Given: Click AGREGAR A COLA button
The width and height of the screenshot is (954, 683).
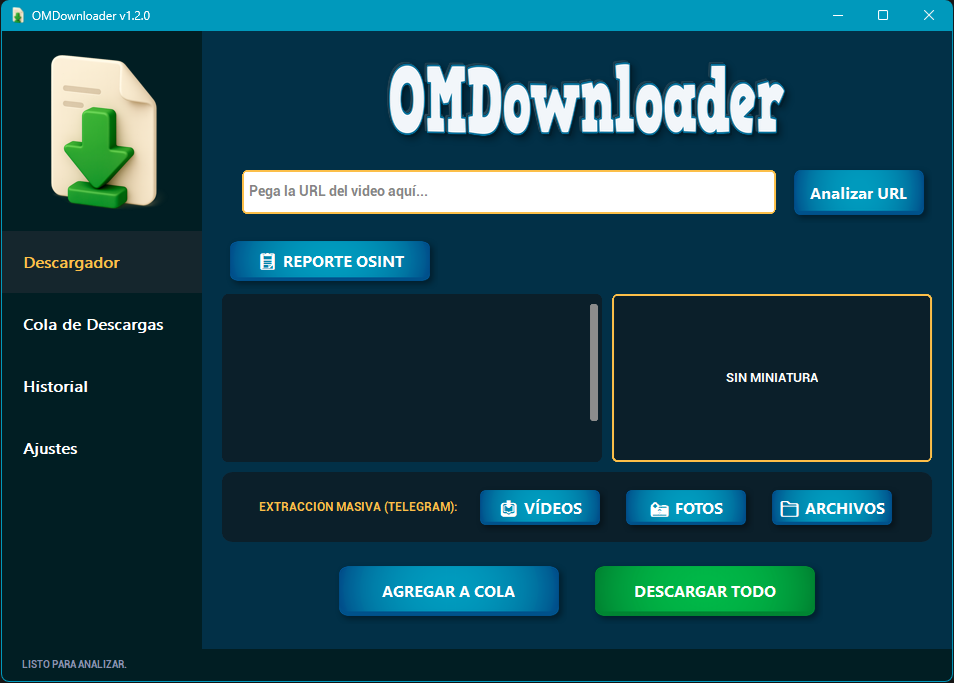Looking at the screenshot, I should tap(448, 591).
